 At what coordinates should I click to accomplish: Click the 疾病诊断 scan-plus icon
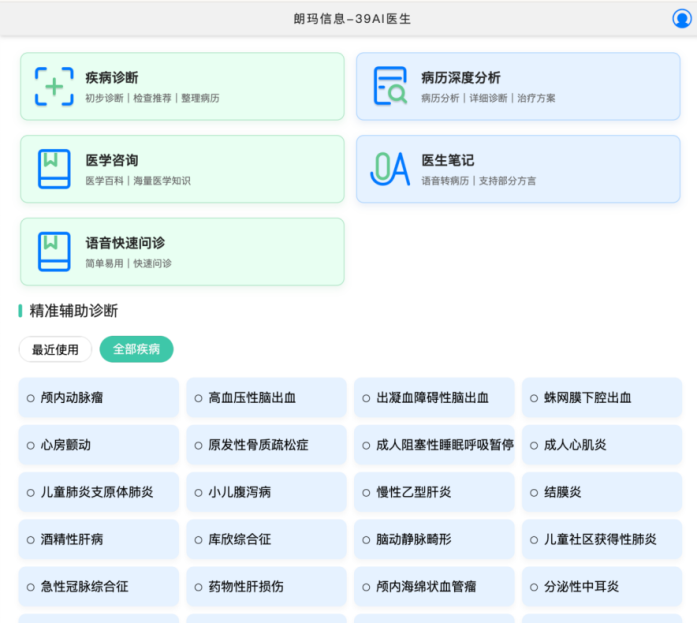coord(54,86)
